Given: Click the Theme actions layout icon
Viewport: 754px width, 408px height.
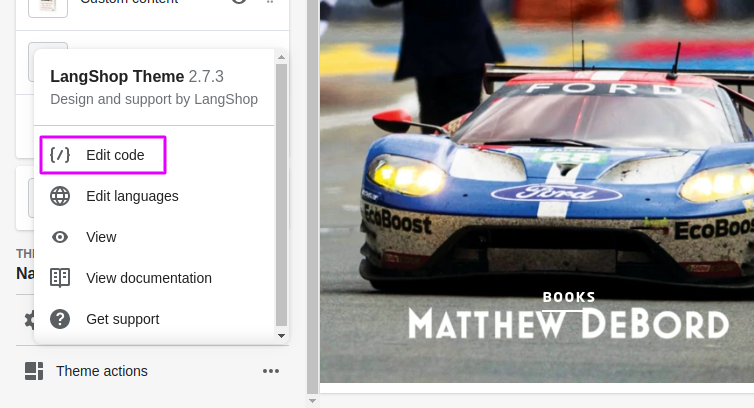Looking at the screenshot, I should [34, 371].
